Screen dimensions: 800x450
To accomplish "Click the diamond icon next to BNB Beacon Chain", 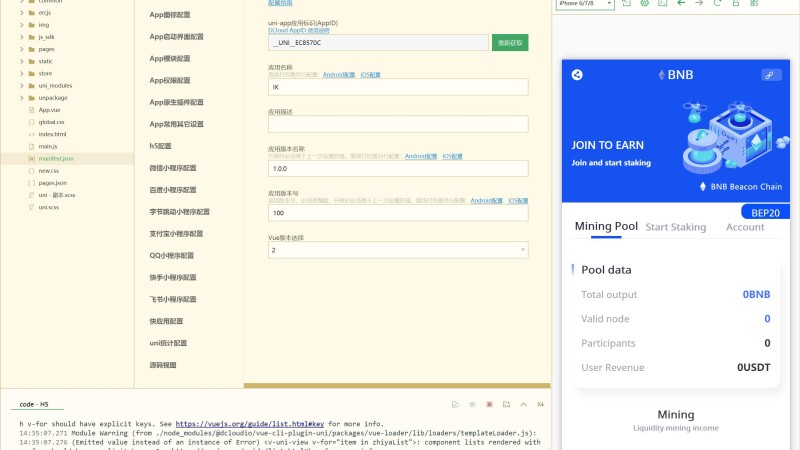I will 703,187.
